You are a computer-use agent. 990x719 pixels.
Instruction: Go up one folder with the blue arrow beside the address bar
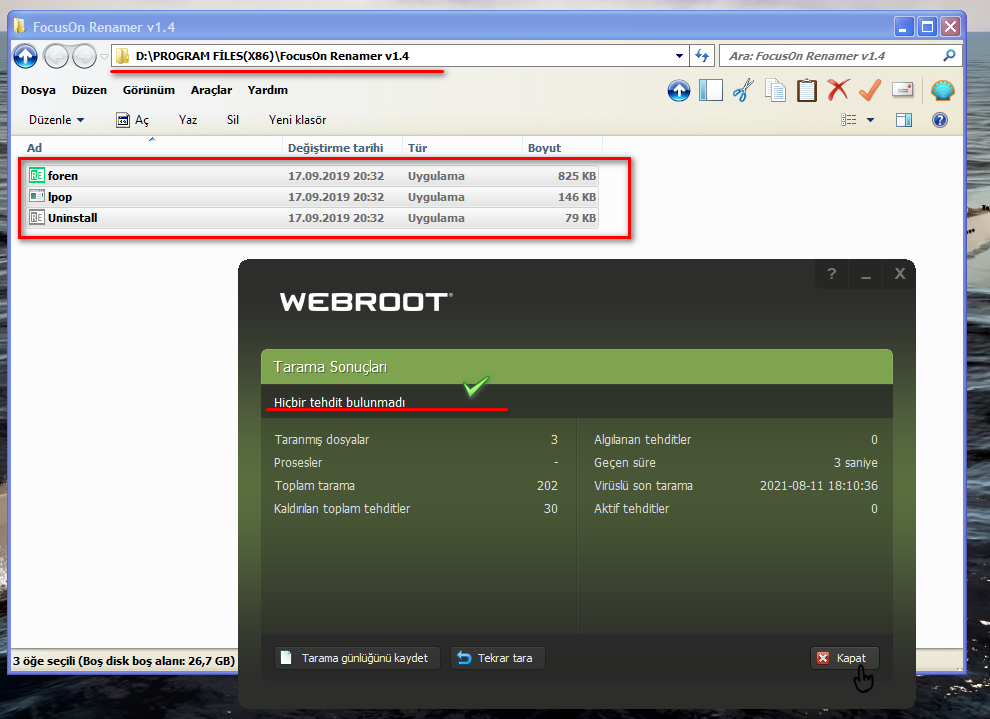tap(25, 56)
